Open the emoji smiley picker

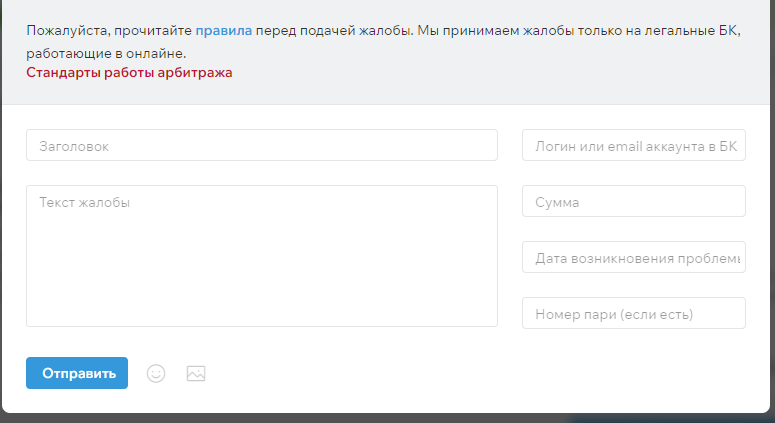[156, 373]
